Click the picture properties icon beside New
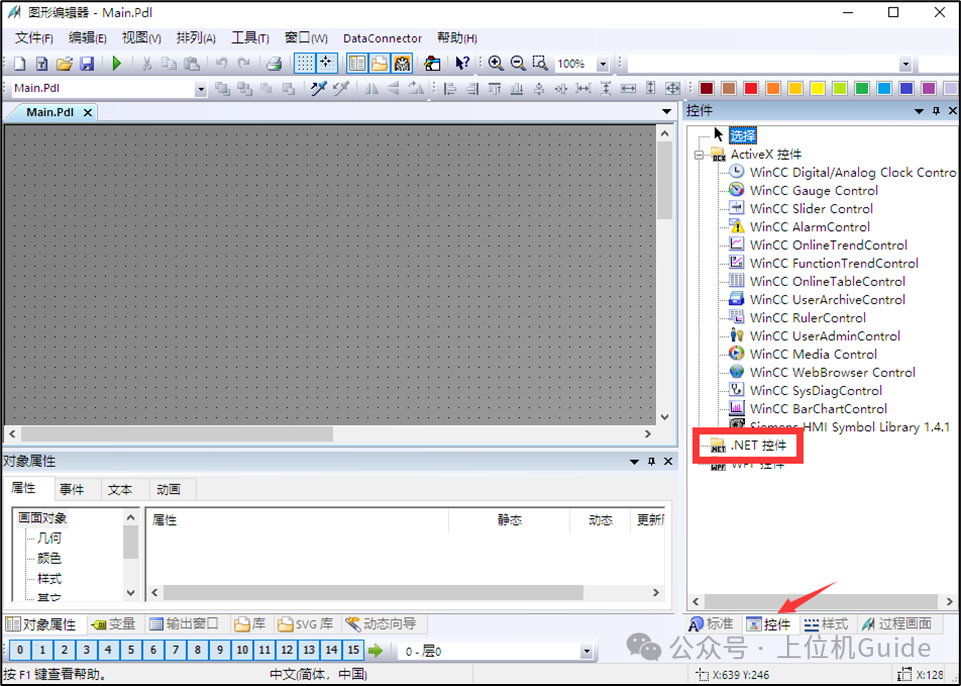Screen dimensions: 961x686 (42, 63)
